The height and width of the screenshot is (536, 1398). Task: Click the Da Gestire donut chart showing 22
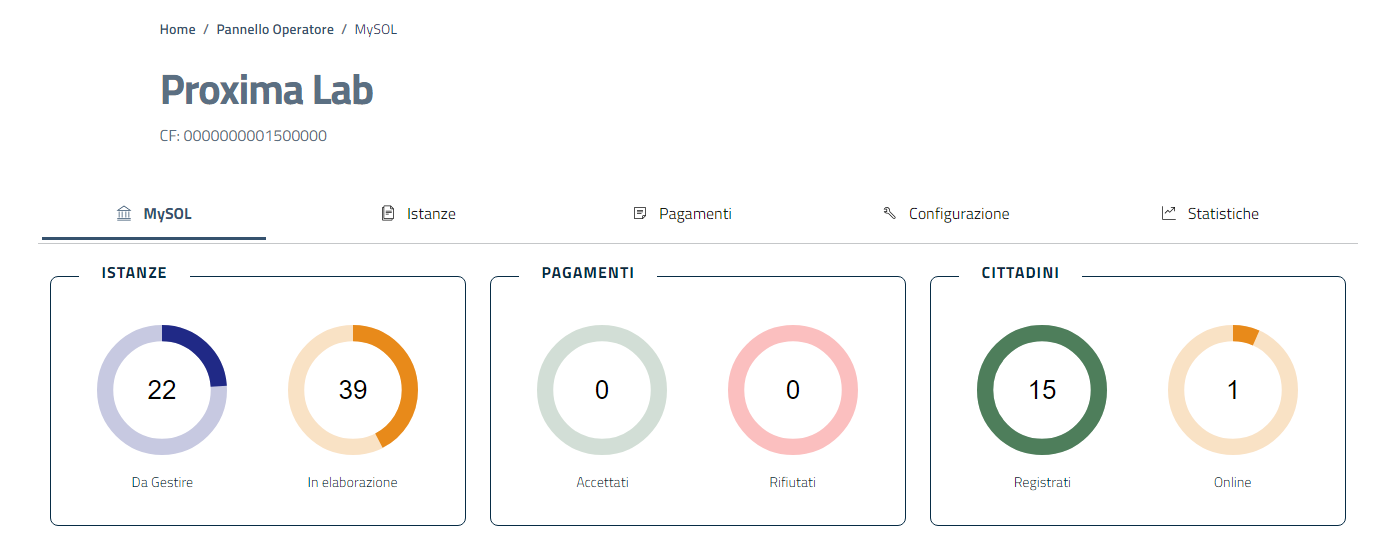(162, 390)
